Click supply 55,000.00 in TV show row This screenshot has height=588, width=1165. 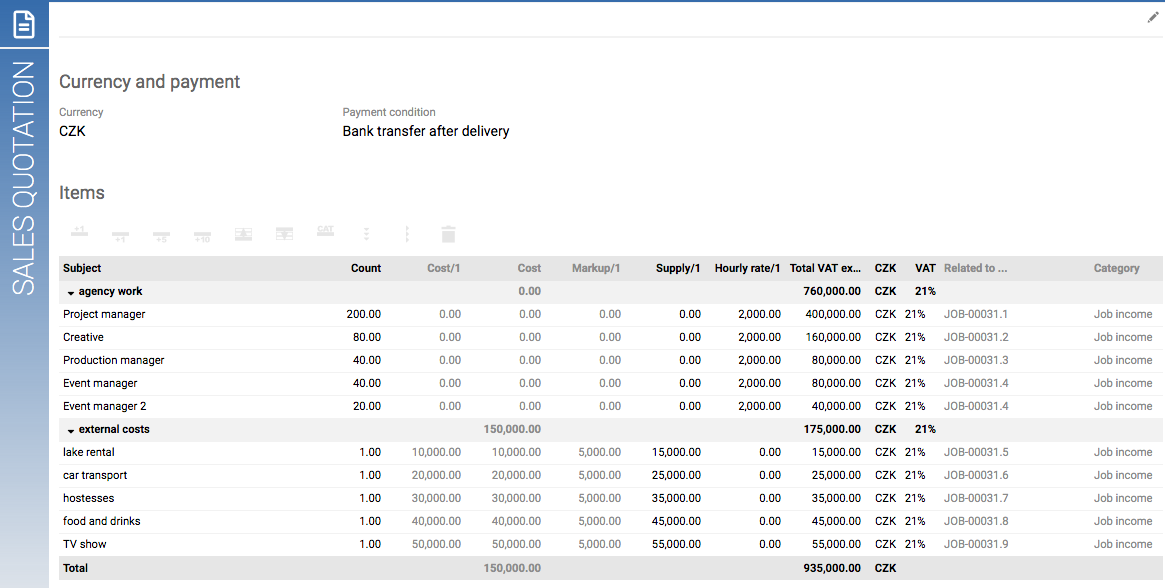[x=676, y=545]
